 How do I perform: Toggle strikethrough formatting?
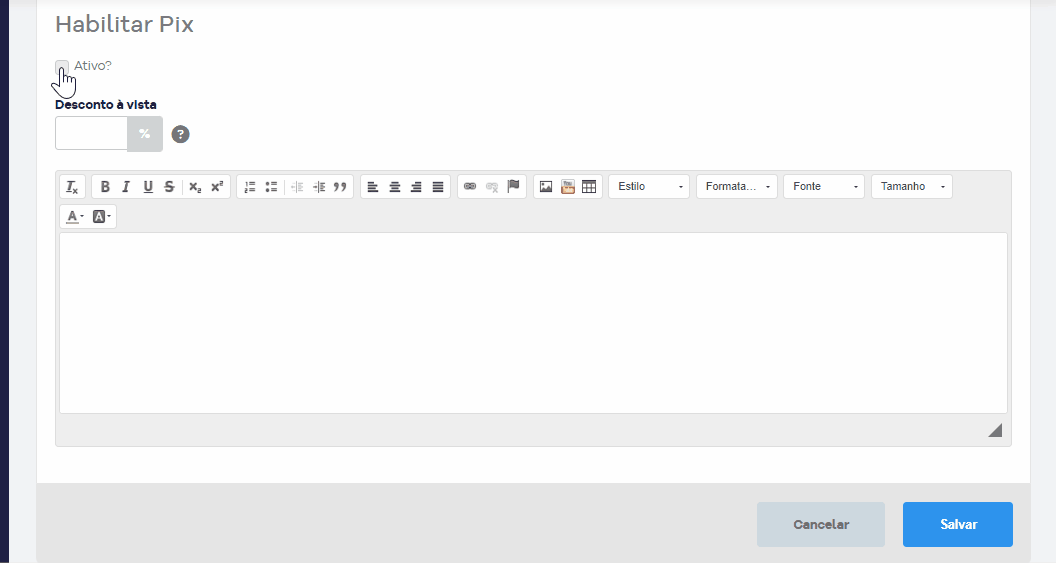pos(169,187)
